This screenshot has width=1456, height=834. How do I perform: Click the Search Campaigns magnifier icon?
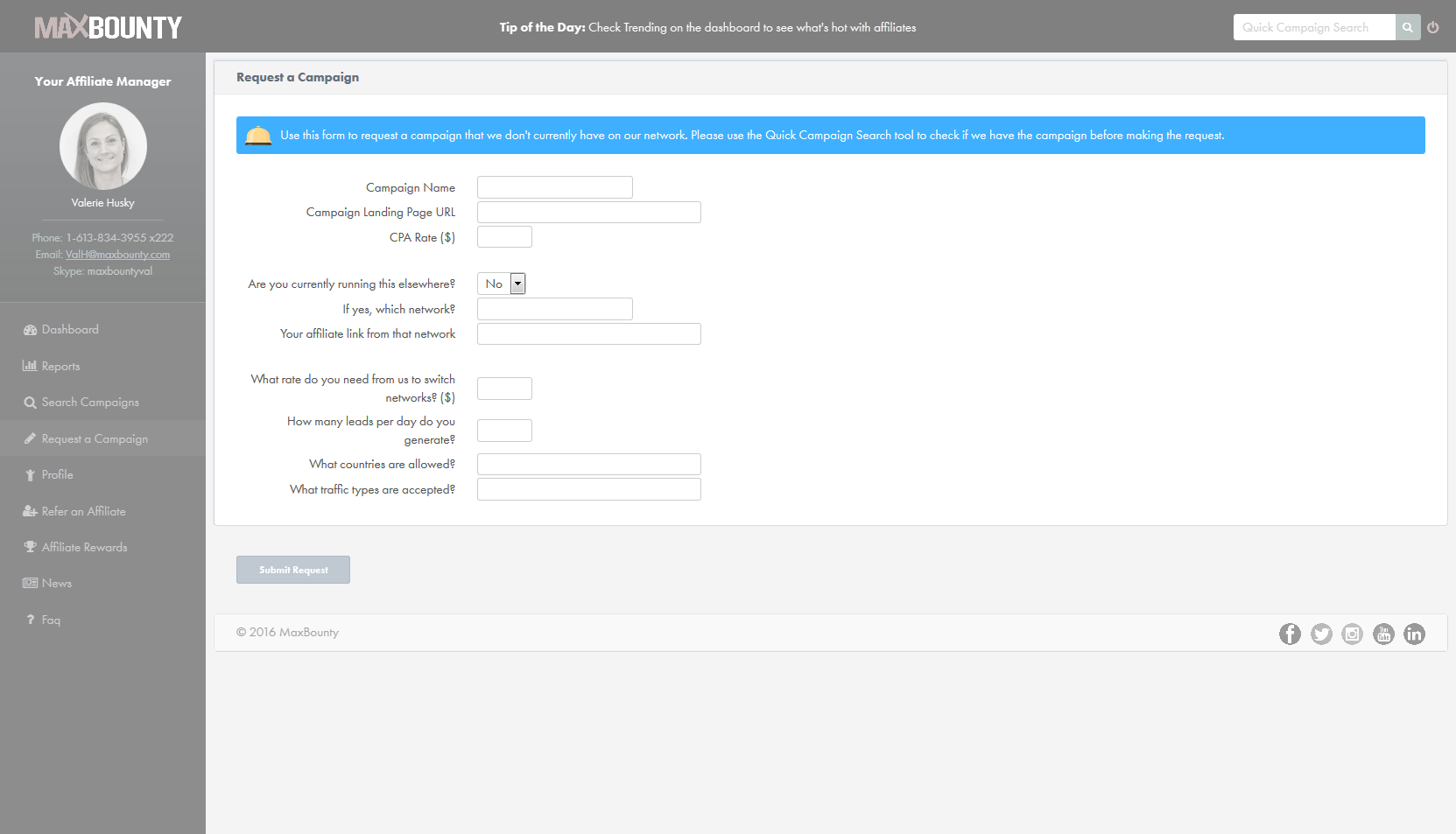pyautogui.click(x=30, y=403)
